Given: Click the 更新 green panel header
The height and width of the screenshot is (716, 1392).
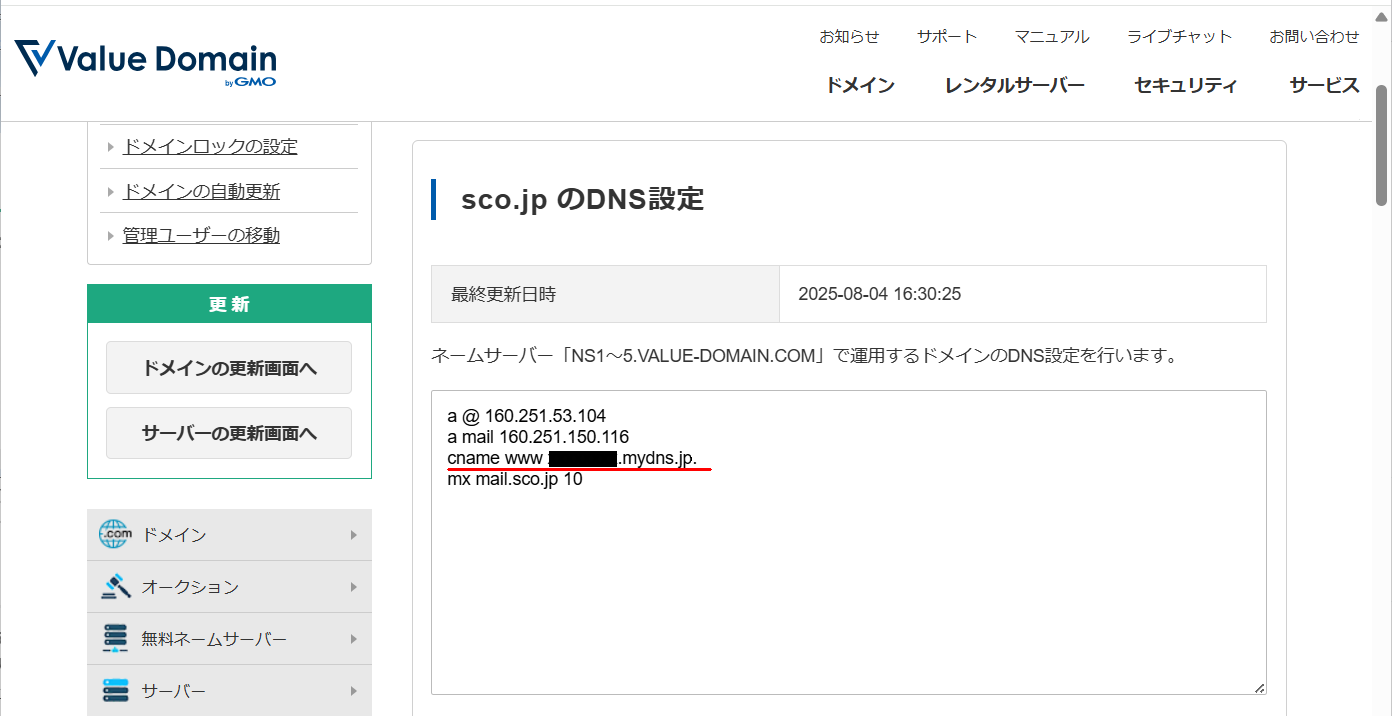Looking at the screenshot, I should [229, 304].
